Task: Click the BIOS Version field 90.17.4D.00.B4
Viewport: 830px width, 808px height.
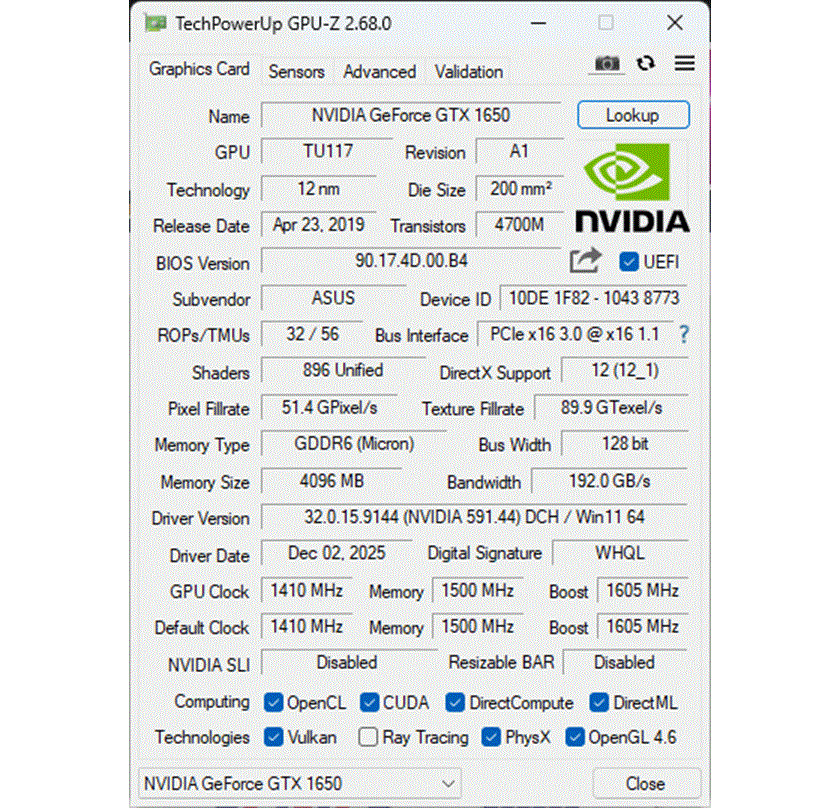Action: tap(411, 261)
